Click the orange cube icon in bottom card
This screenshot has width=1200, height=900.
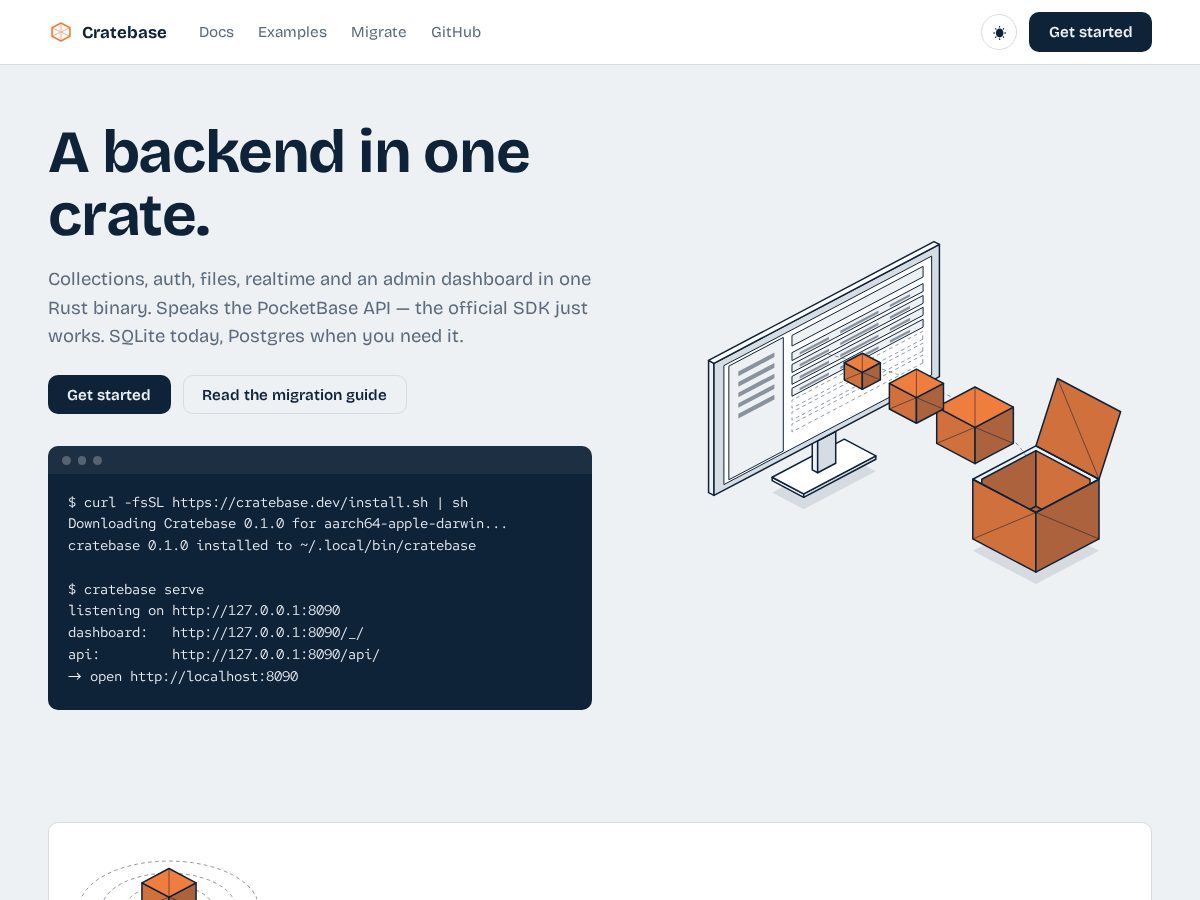click(x=169, y=885)
